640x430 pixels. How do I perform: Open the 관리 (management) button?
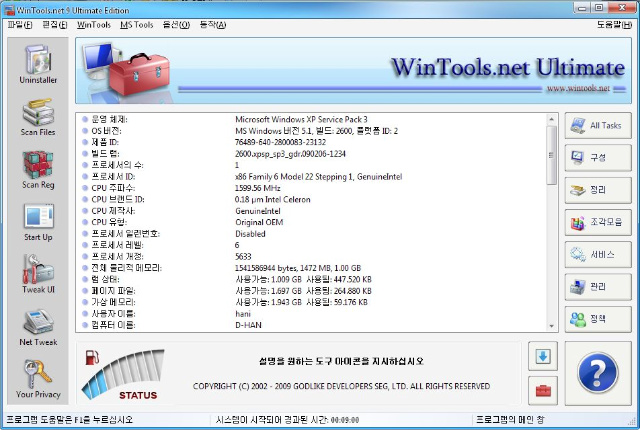598,287
